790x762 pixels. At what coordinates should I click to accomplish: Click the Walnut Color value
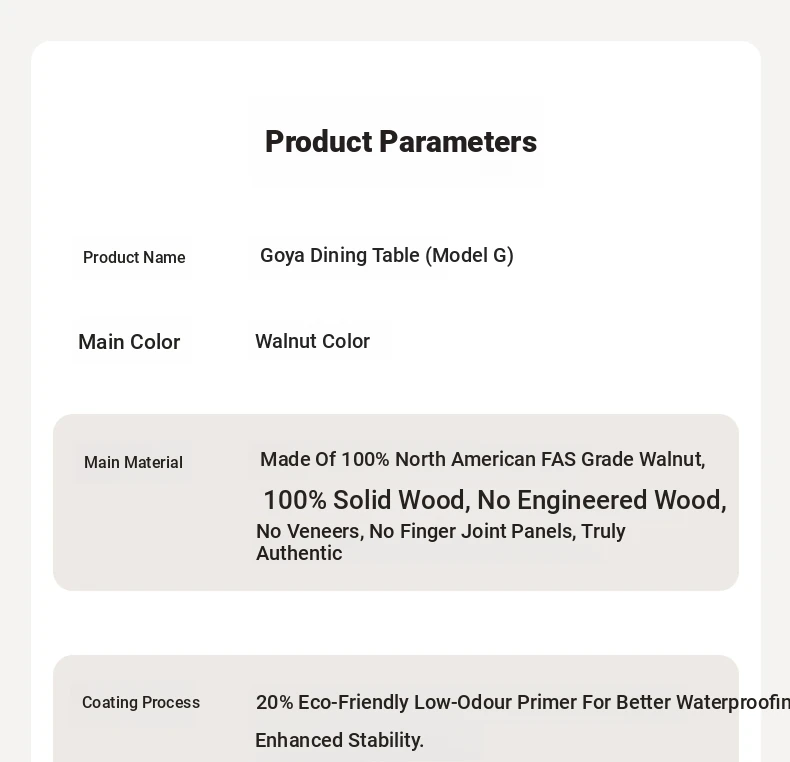(x=312, y=341)
